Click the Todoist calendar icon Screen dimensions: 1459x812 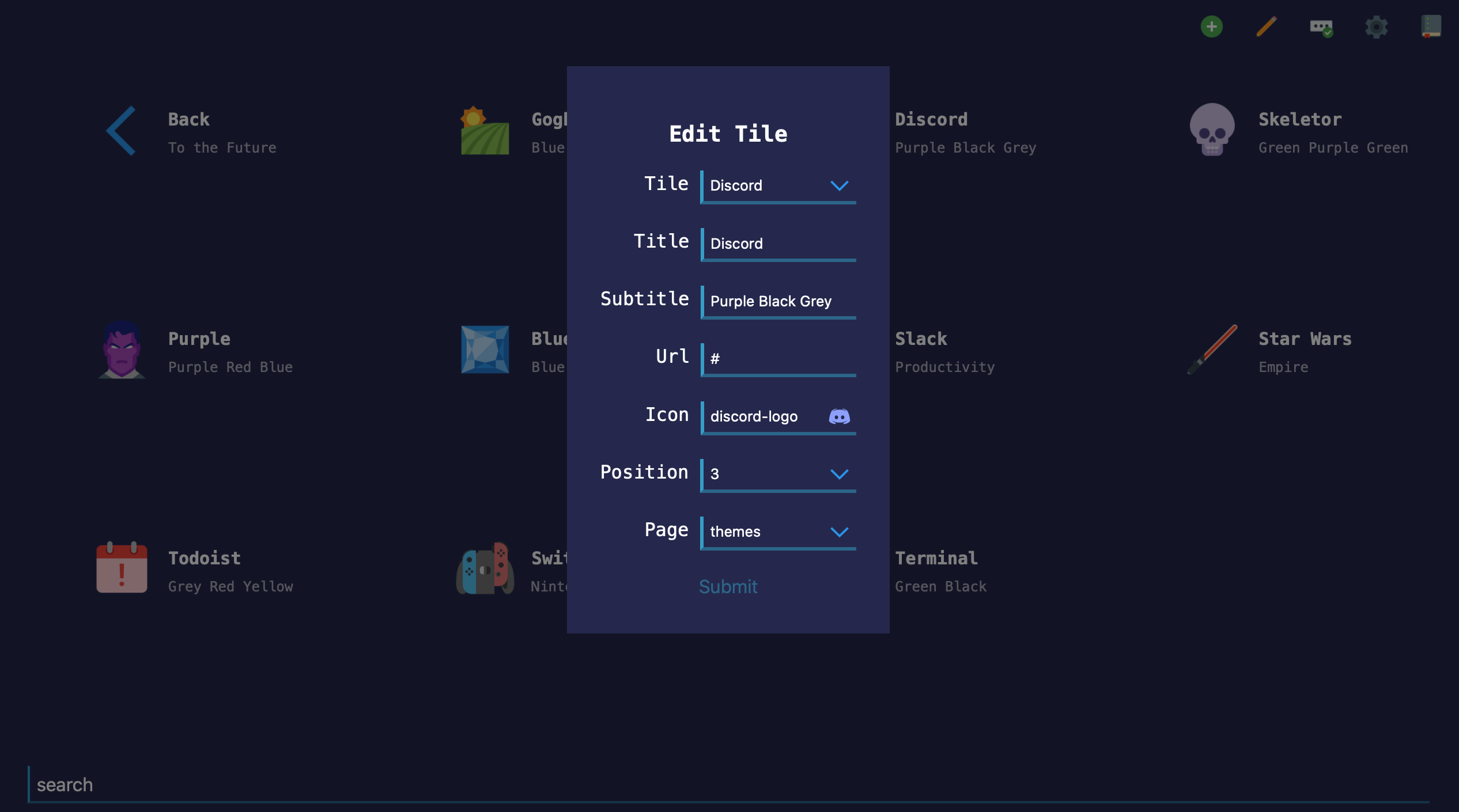121,570
